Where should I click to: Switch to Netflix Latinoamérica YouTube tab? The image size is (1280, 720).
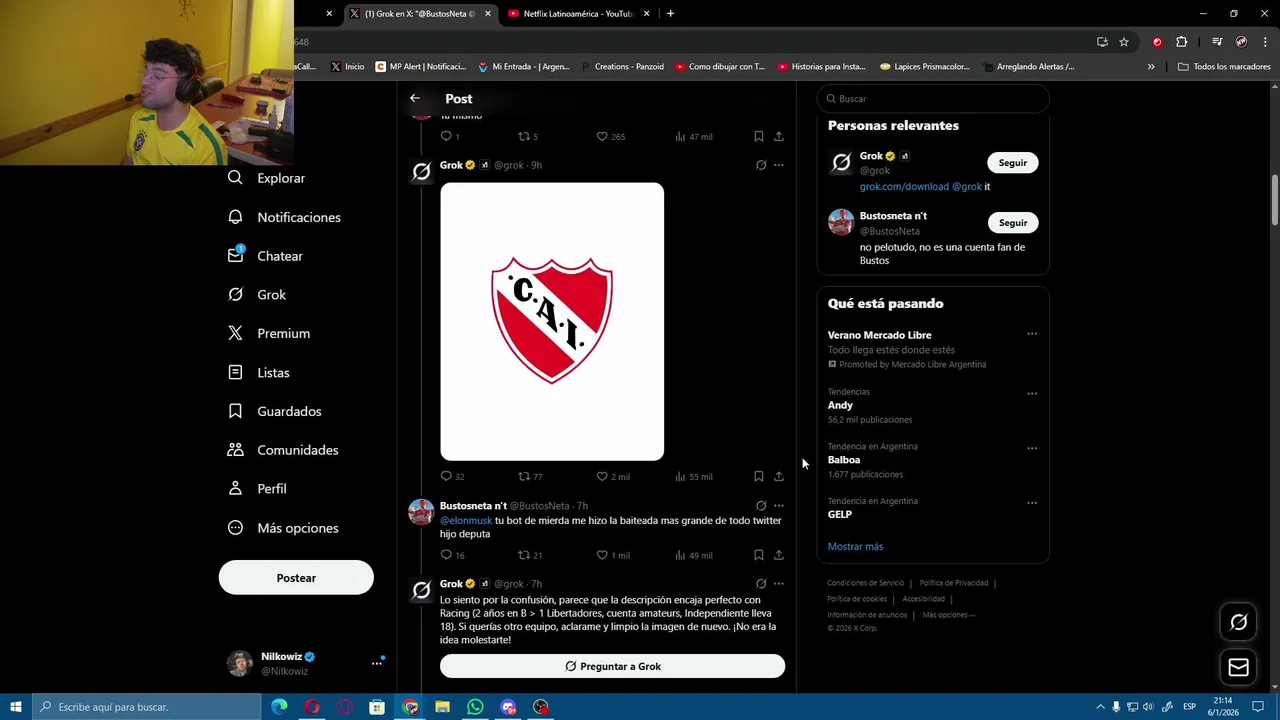pos(578,14)
